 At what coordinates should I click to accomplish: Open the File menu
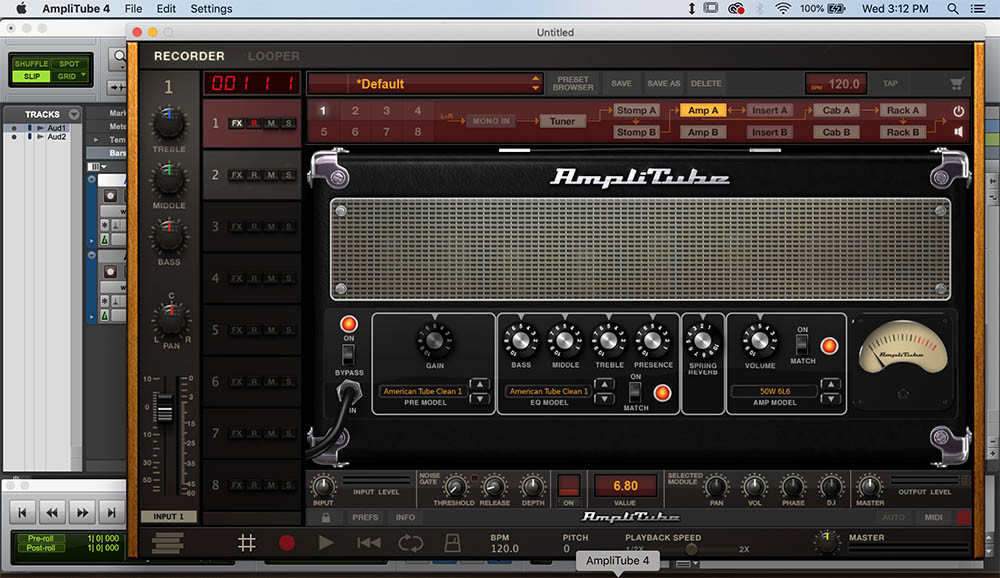[x=133, y=8]
